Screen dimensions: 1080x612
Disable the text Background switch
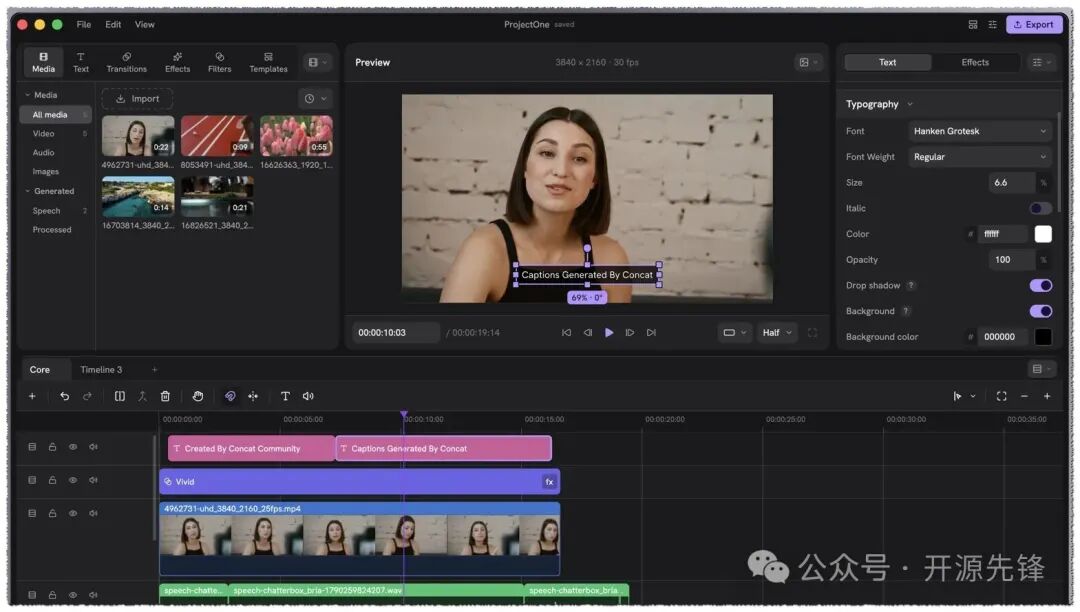coord(1040,311)
